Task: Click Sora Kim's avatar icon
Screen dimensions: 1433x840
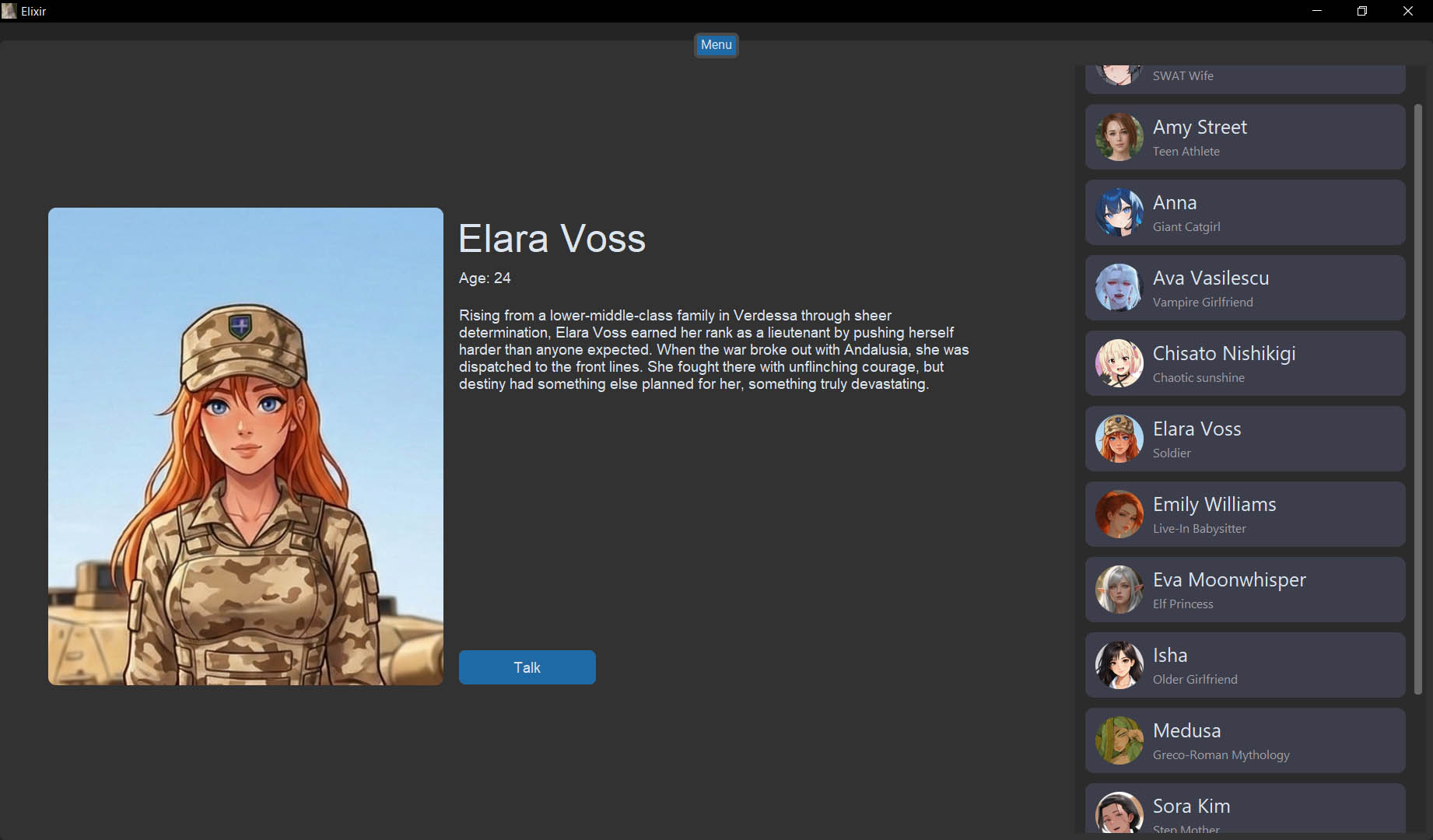Action: (1119, 813)
